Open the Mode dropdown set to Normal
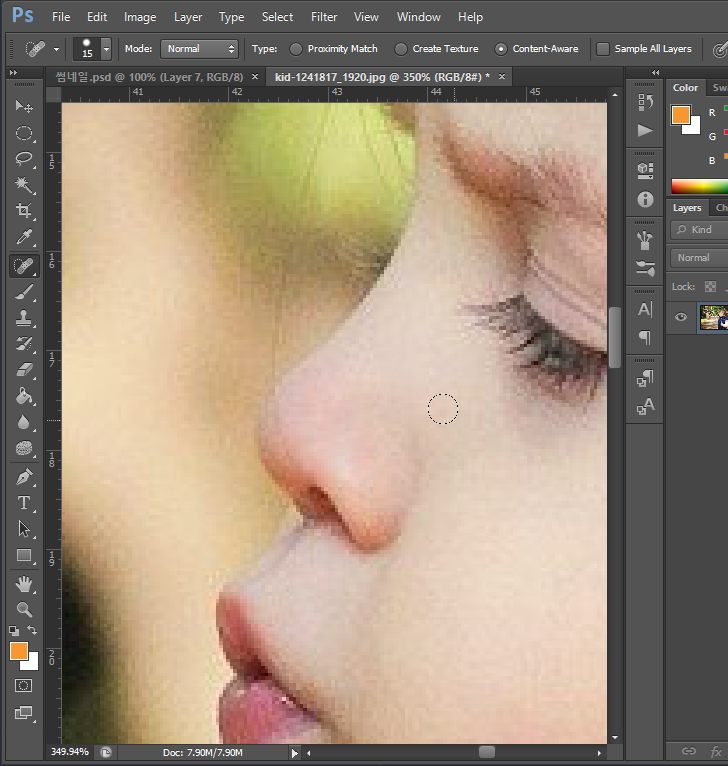The width and height of the screenshot is (728, 766). (x=199, y=49)
